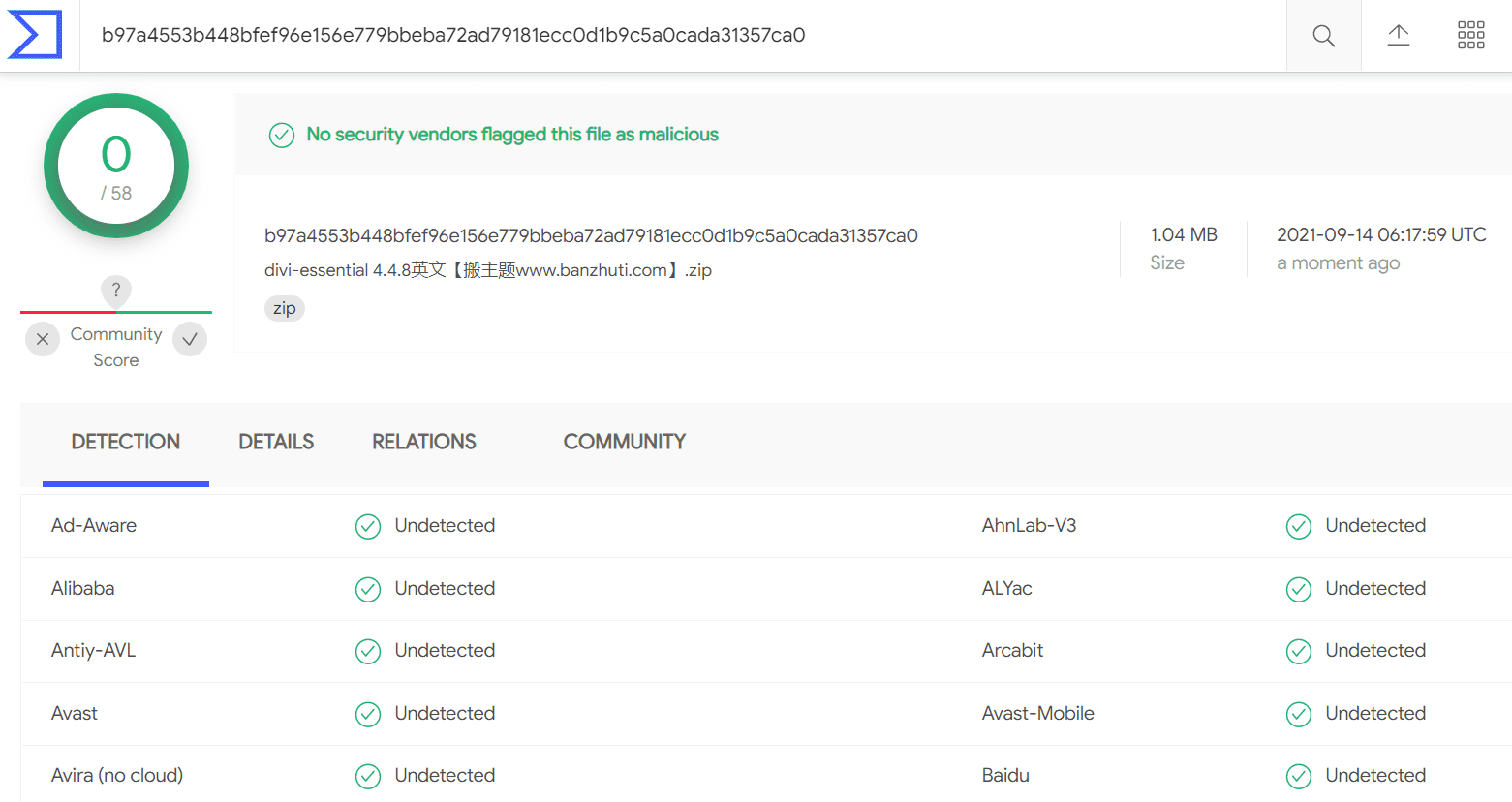The image size is (1512, 802).
Task: Click the Antiy-AVL undetected check icon
Action: [x=368, y=651]
